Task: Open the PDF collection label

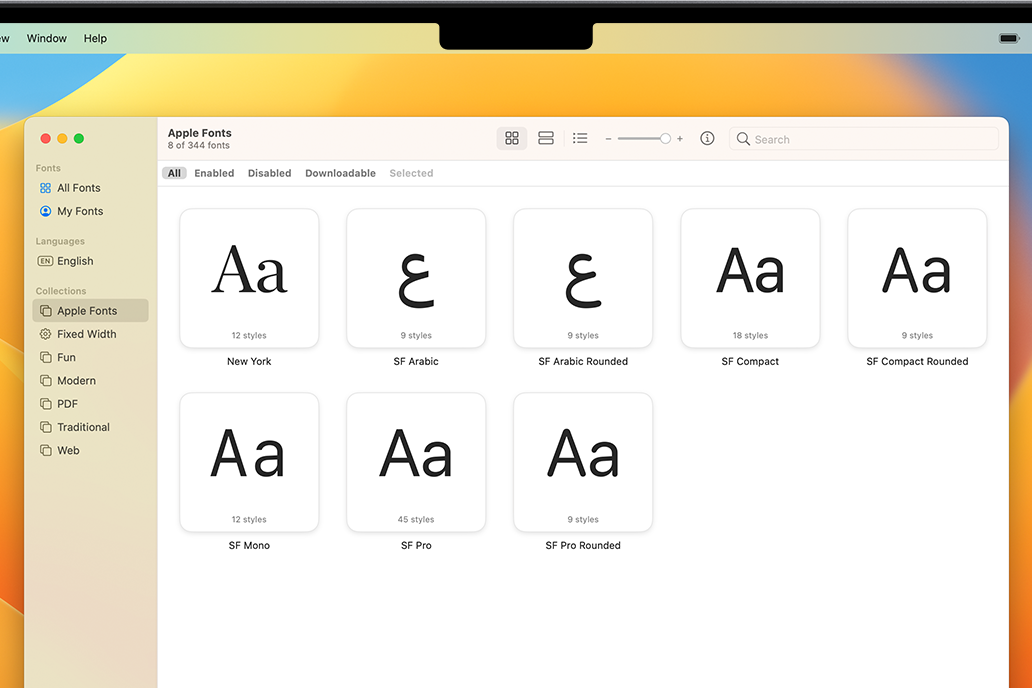Action: pyautogui.click(x=67, y=404)
